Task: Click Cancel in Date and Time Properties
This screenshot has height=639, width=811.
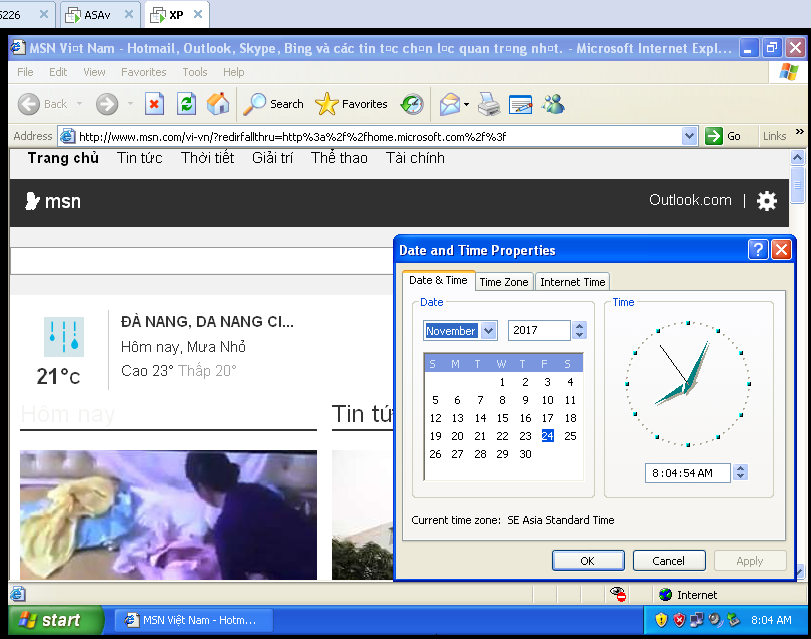Action: click(x=669, y=561)
